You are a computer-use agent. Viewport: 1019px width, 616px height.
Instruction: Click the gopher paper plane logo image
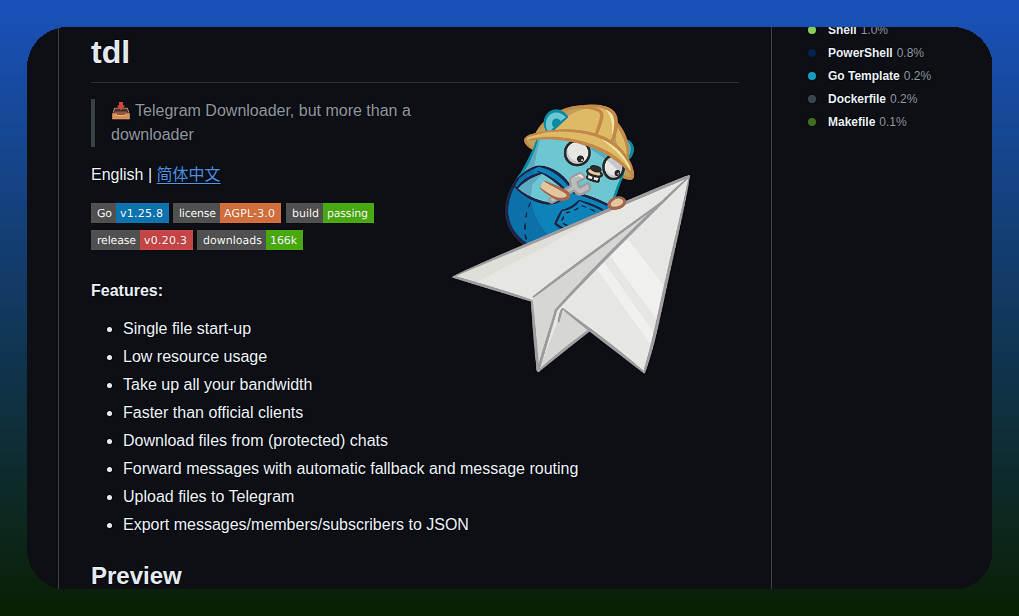(x=571, y=238)
